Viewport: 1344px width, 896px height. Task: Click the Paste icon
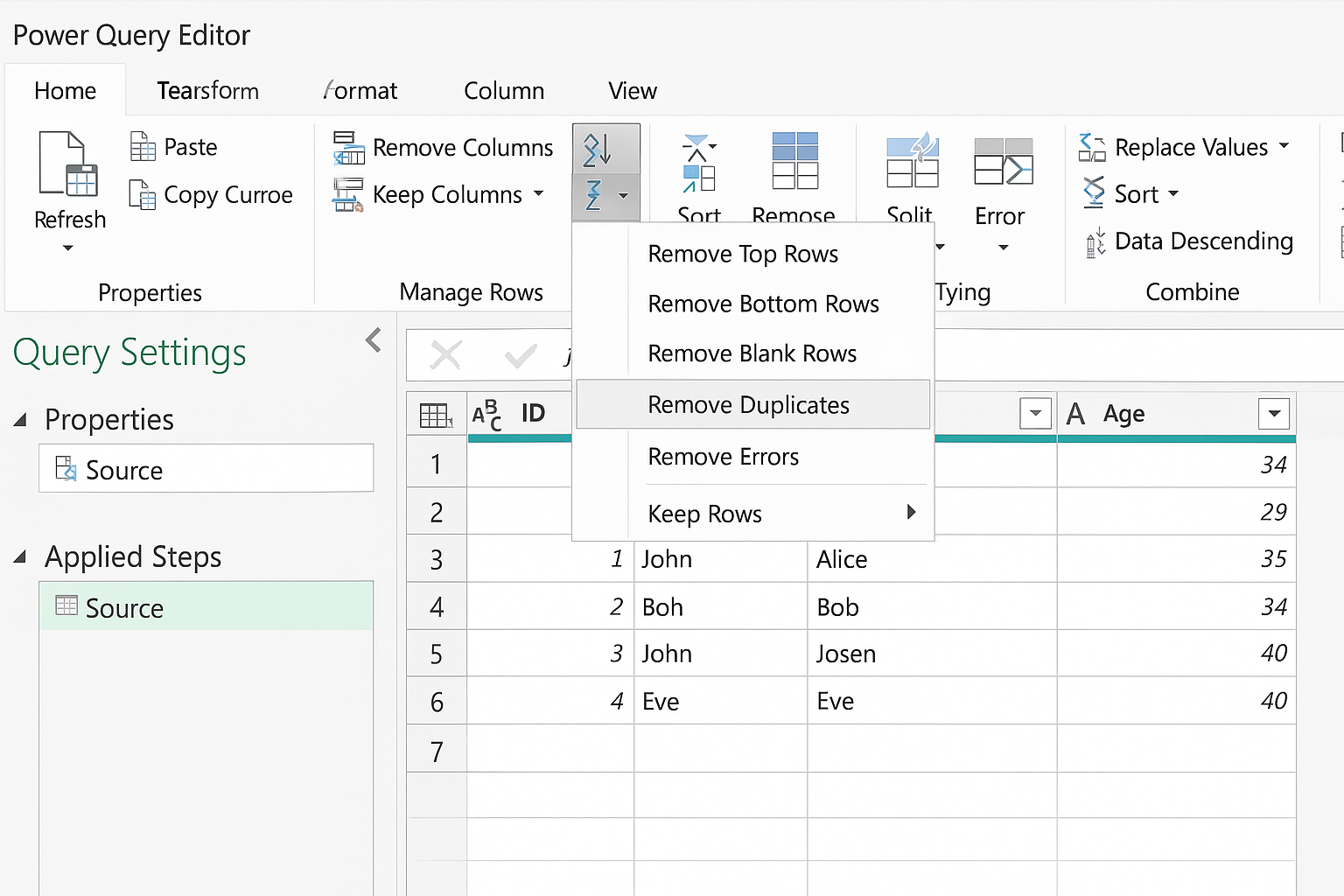[143, 146]
